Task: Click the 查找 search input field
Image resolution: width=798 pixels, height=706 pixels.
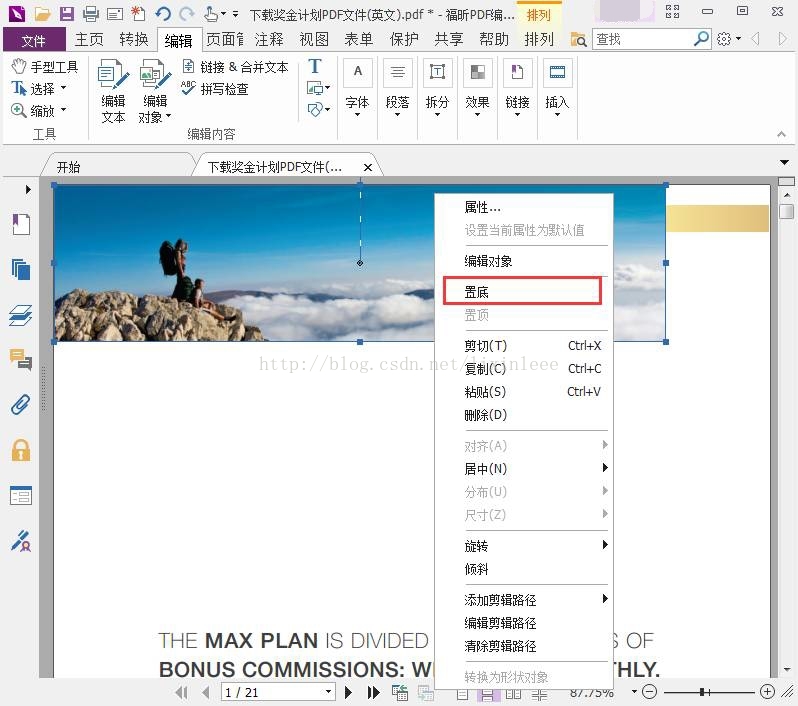Action: pos(642,39)
